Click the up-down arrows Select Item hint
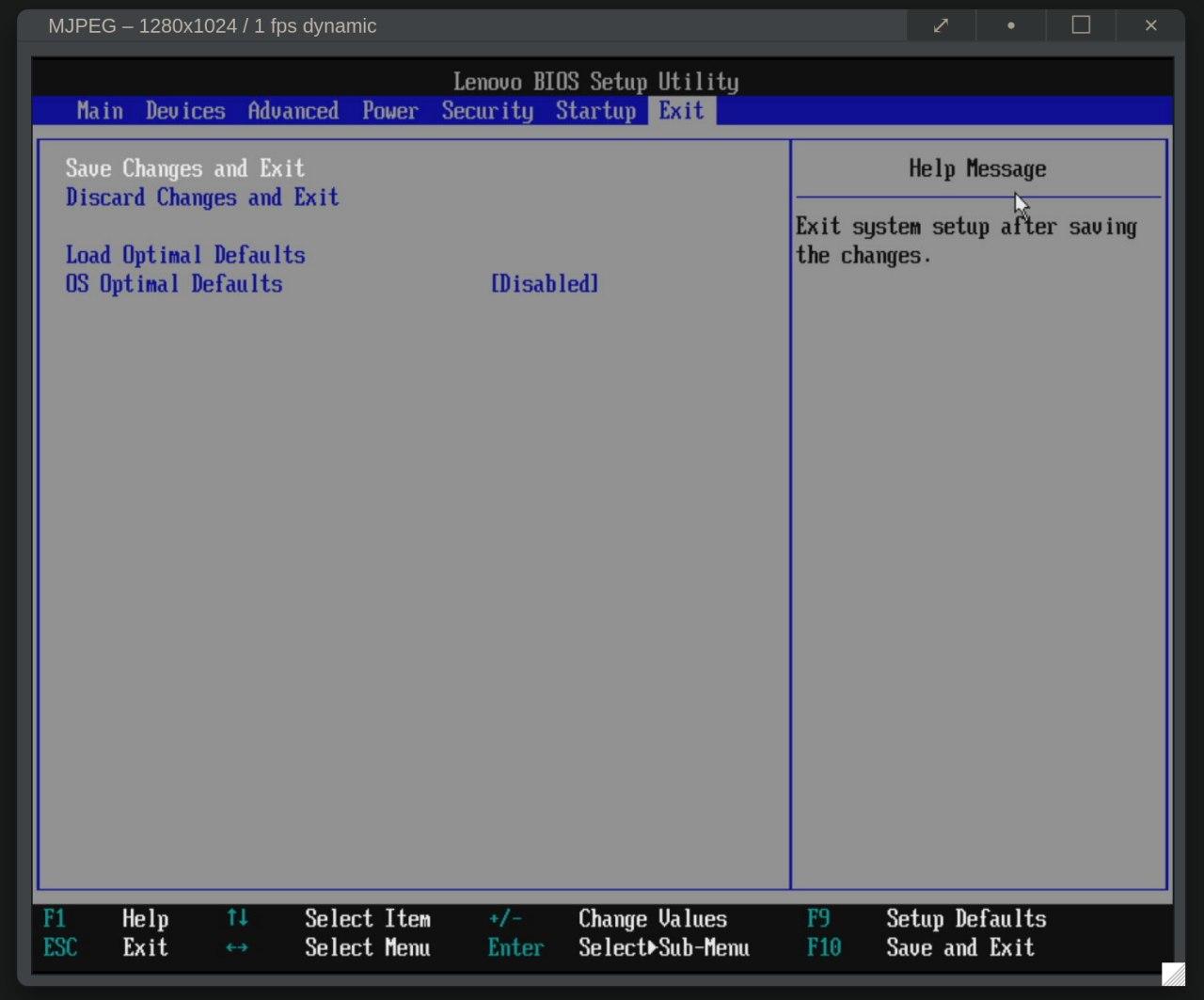 (x=328, y=919)
